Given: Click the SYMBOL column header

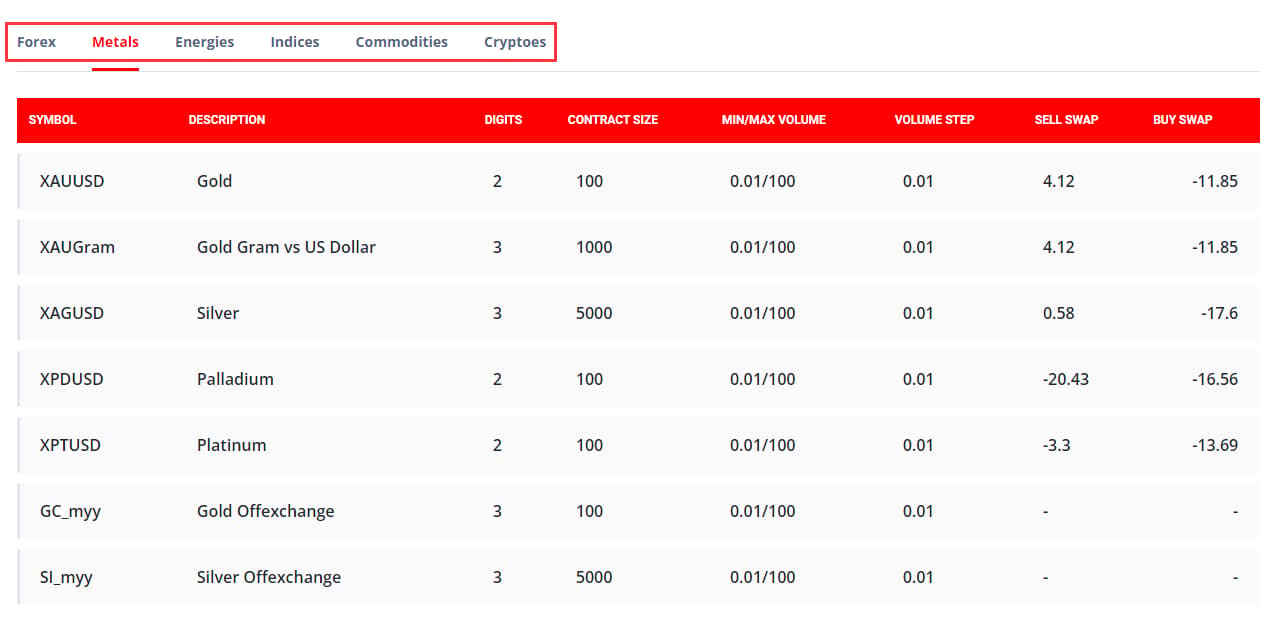Looking at the screenshot, I should [53, 120].
